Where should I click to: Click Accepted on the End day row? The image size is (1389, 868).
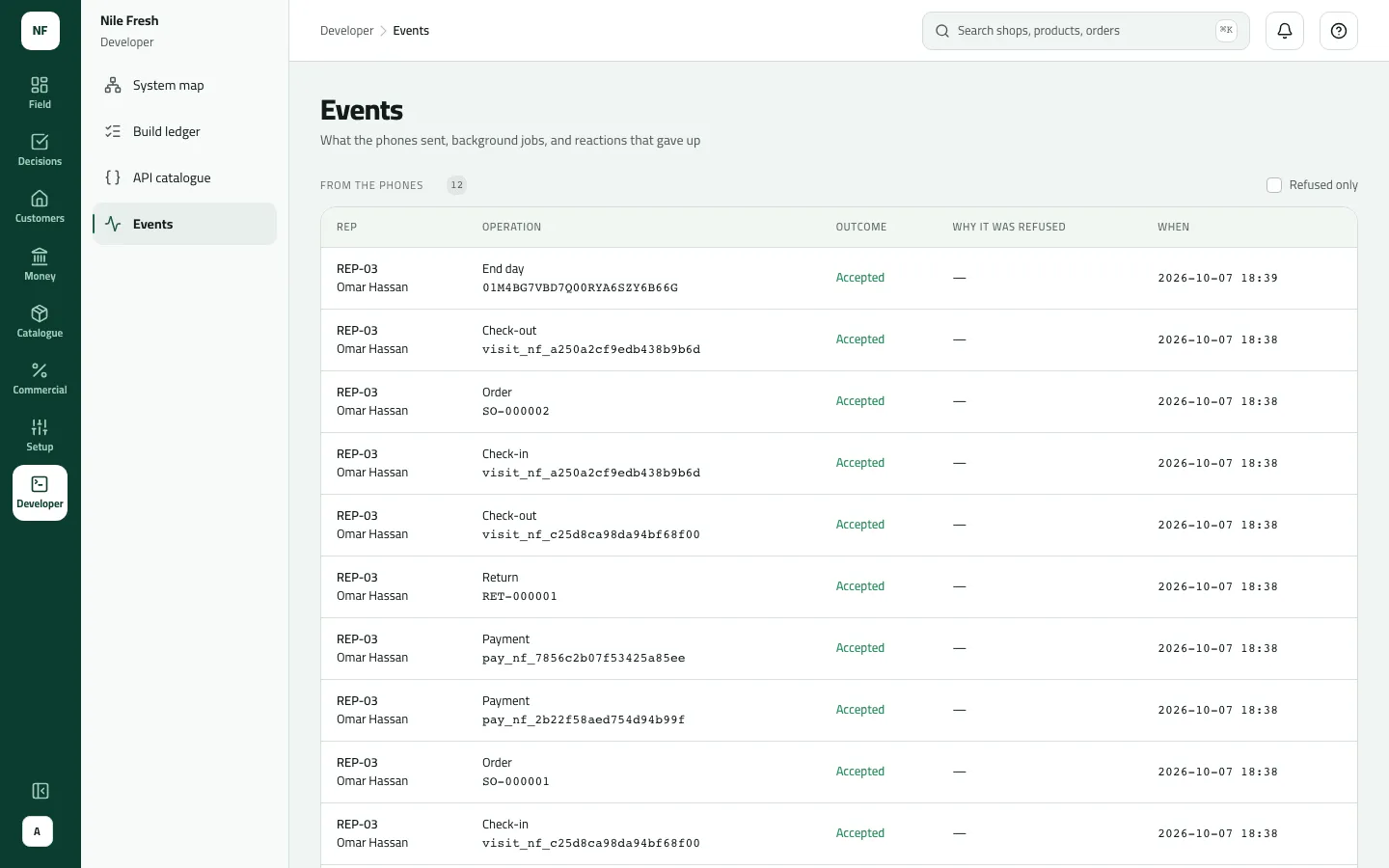[x=860, y=278]
